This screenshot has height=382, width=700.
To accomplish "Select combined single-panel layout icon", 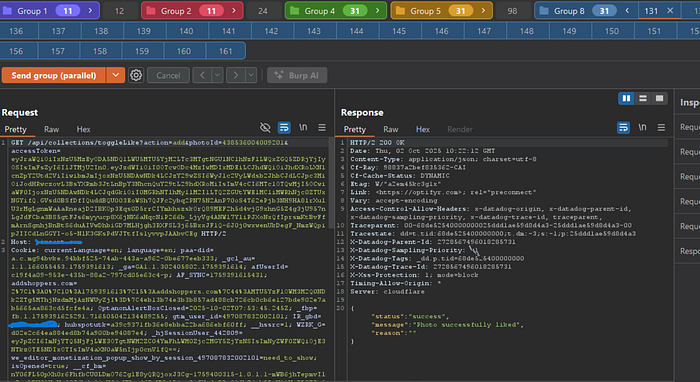I will [659, 98].
